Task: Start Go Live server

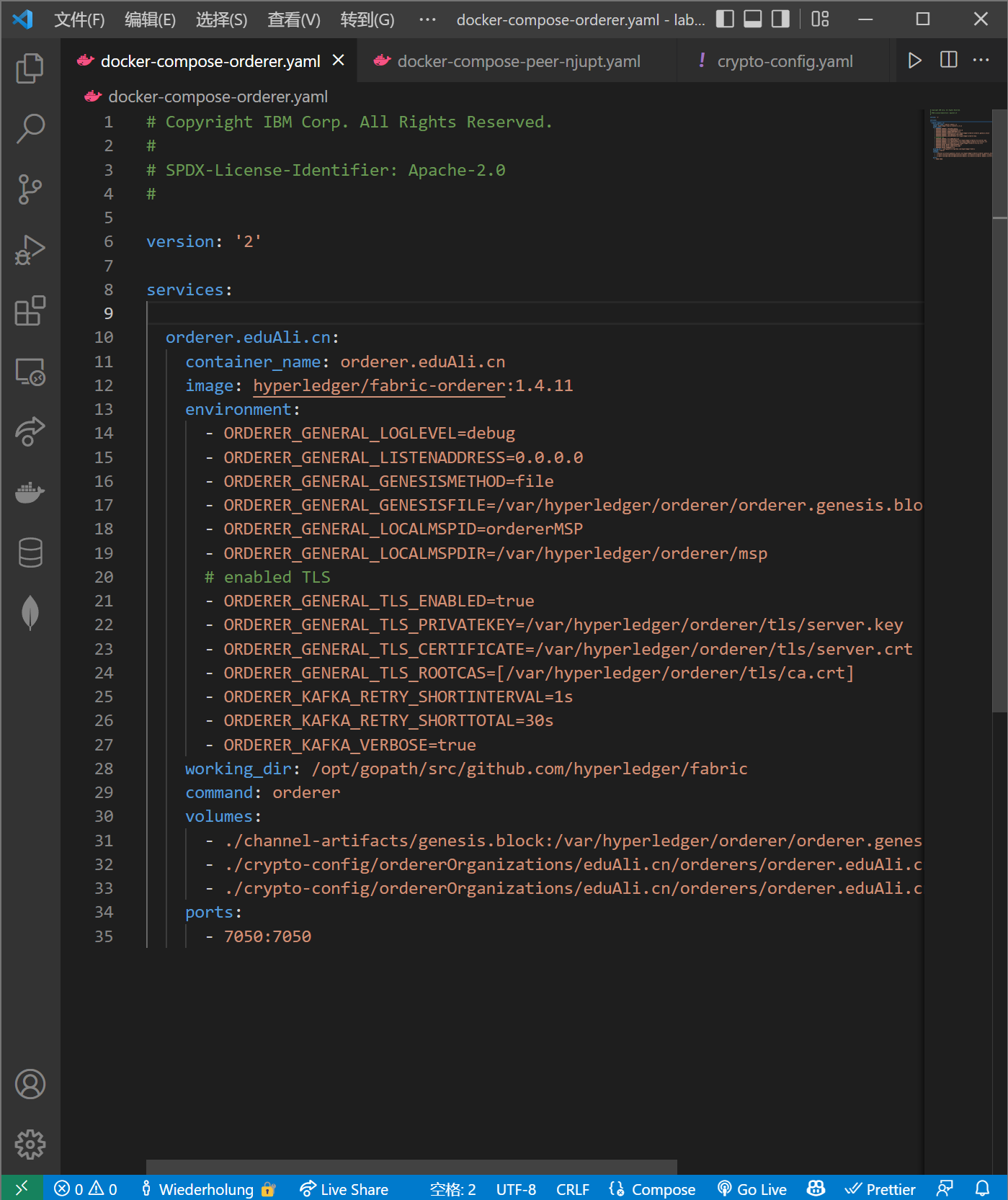Action: (x=752, y=1188)
